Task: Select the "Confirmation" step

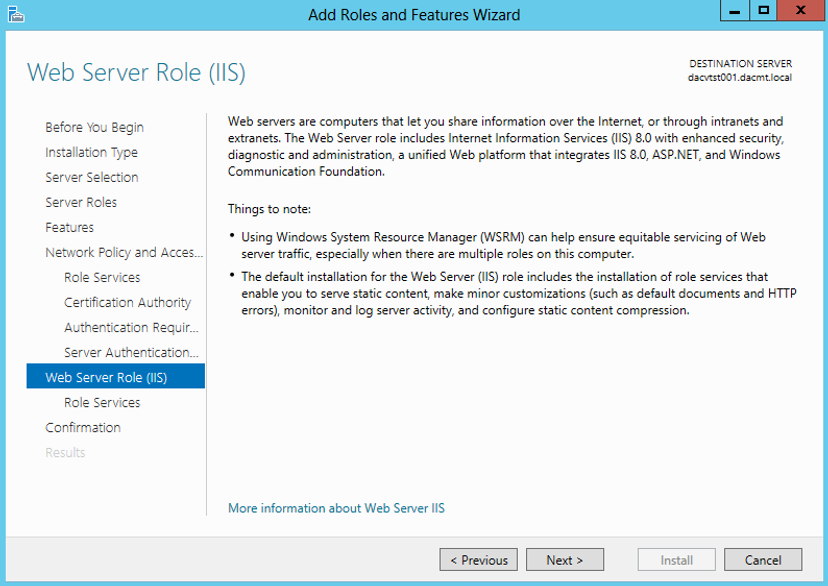Action: click(x=83, y=427)
